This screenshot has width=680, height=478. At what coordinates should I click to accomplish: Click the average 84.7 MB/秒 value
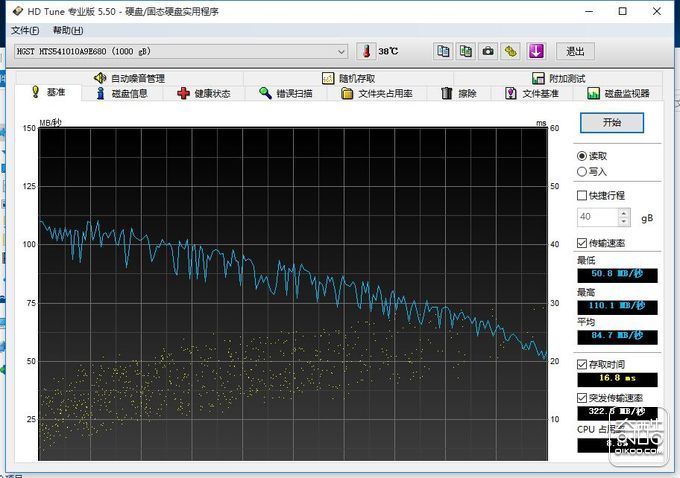(617, 337)
